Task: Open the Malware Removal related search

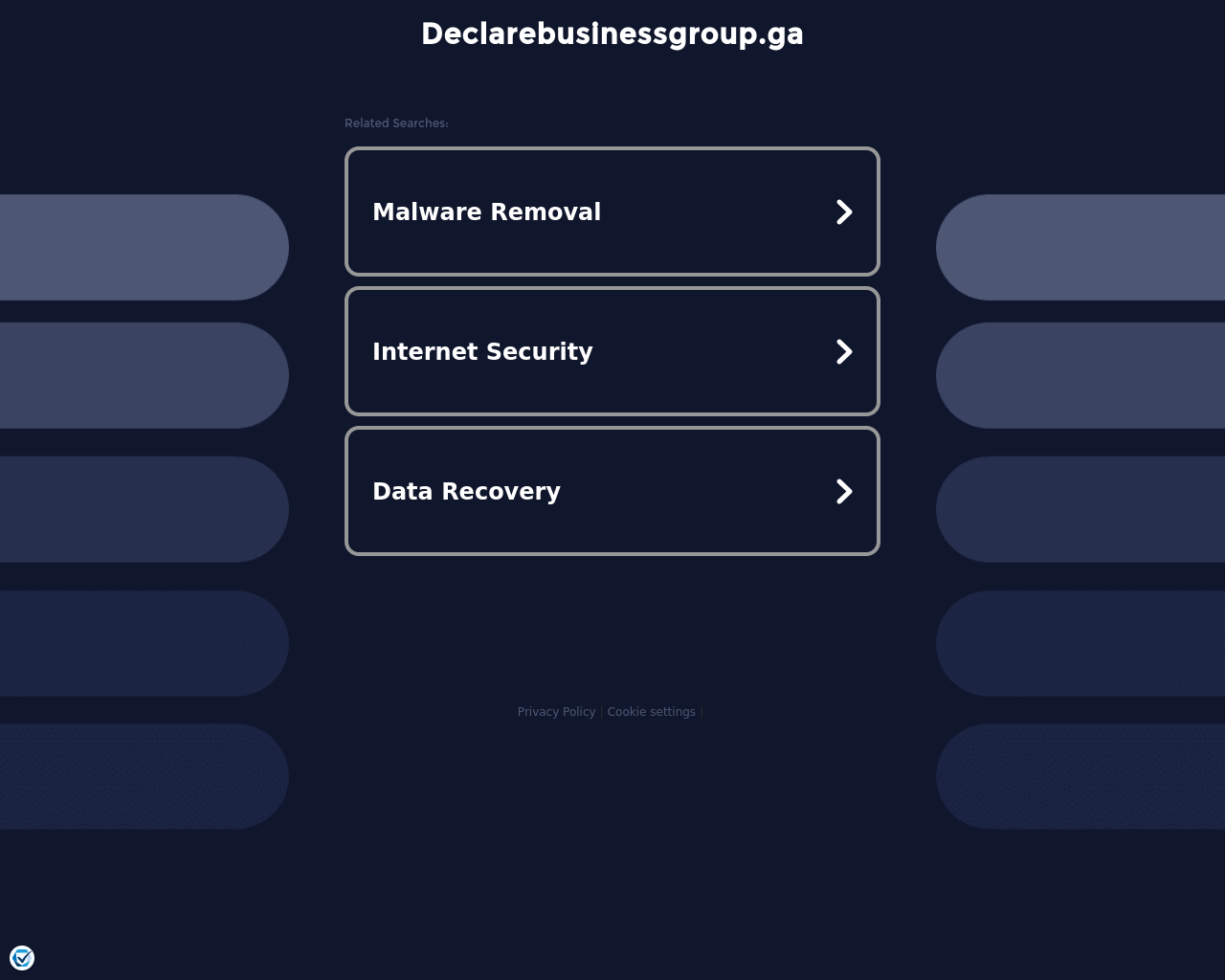Action: coord(486,212)
